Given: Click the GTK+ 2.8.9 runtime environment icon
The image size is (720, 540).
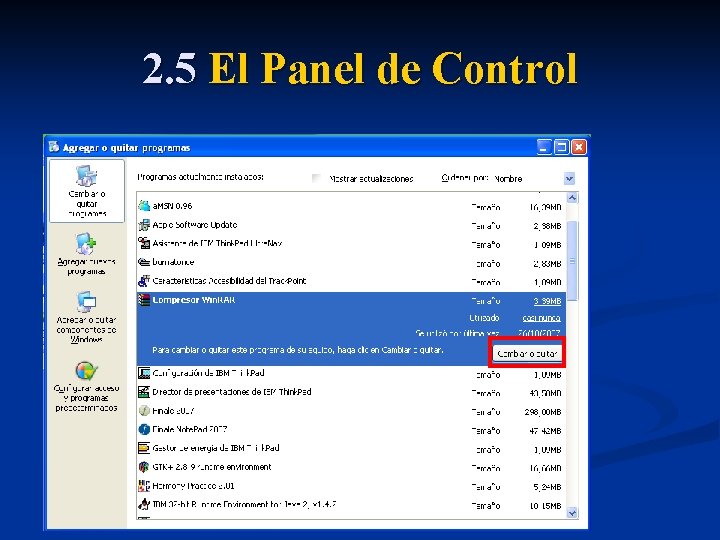Looking at the screenshot, I should [144, 467].
